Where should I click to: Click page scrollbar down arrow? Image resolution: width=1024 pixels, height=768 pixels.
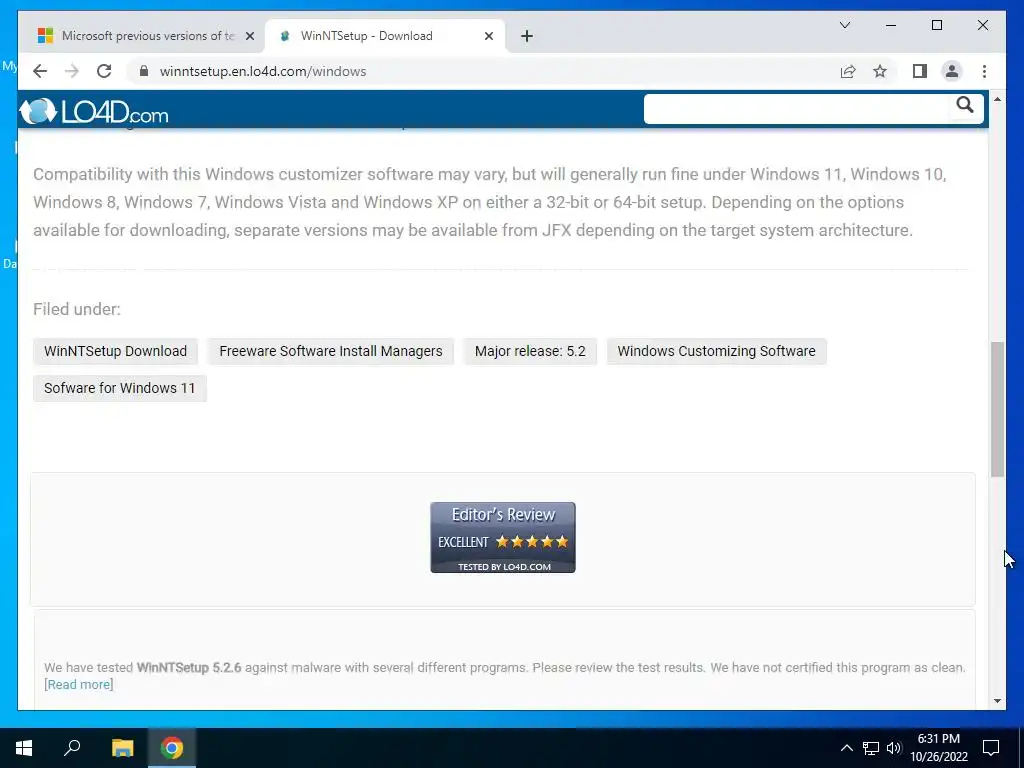997,701
